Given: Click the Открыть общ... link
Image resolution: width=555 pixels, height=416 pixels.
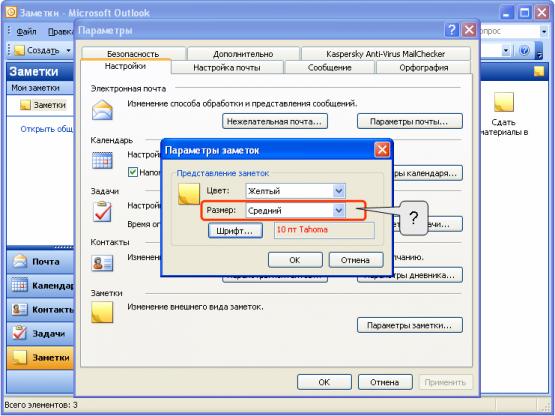Looking at the screenshot, I should point(47,129).
